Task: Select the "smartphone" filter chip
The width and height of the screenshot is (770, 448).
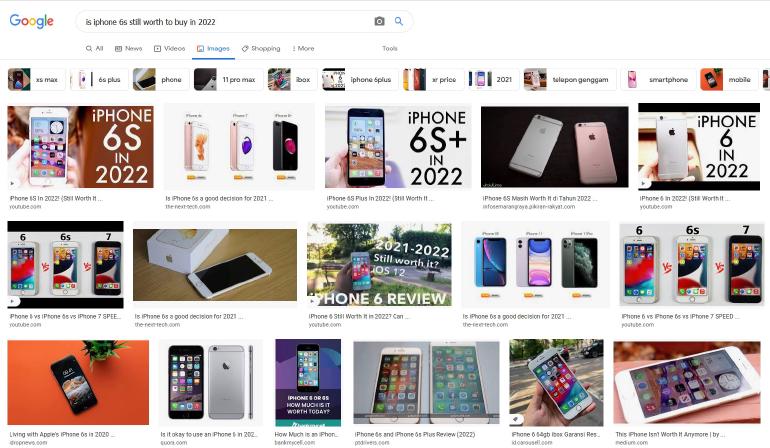Action: tap(658, 80)
